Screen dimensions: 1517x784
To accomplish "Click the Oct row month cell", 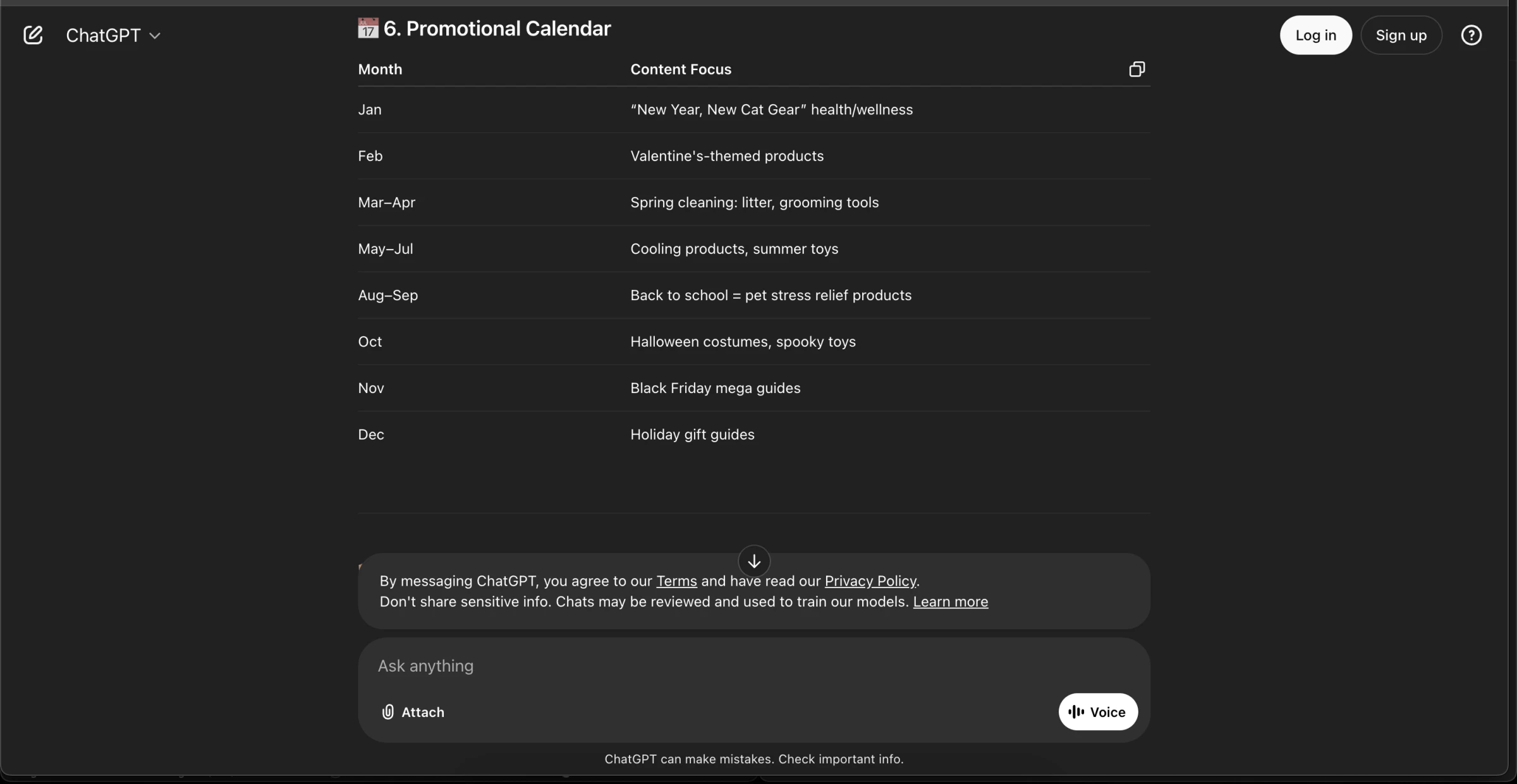I will pyautogui.click(x=370, y=342).
